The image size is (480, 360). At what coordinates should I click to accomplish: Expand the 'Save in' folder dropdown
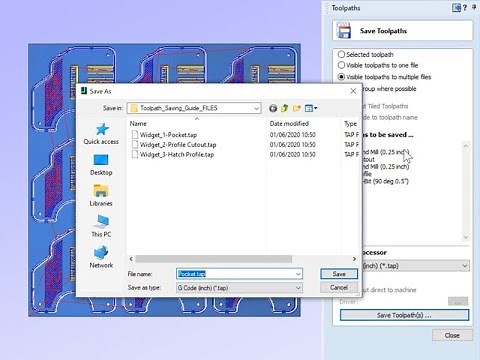coord(256,108)
